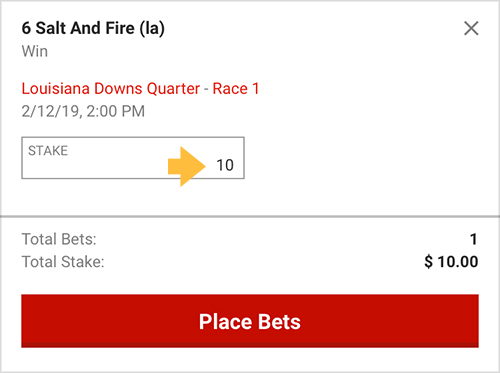Viewport: 500px width, 373px height.
Task: Click the Total Bets label
Action: [x=59, y=239]
